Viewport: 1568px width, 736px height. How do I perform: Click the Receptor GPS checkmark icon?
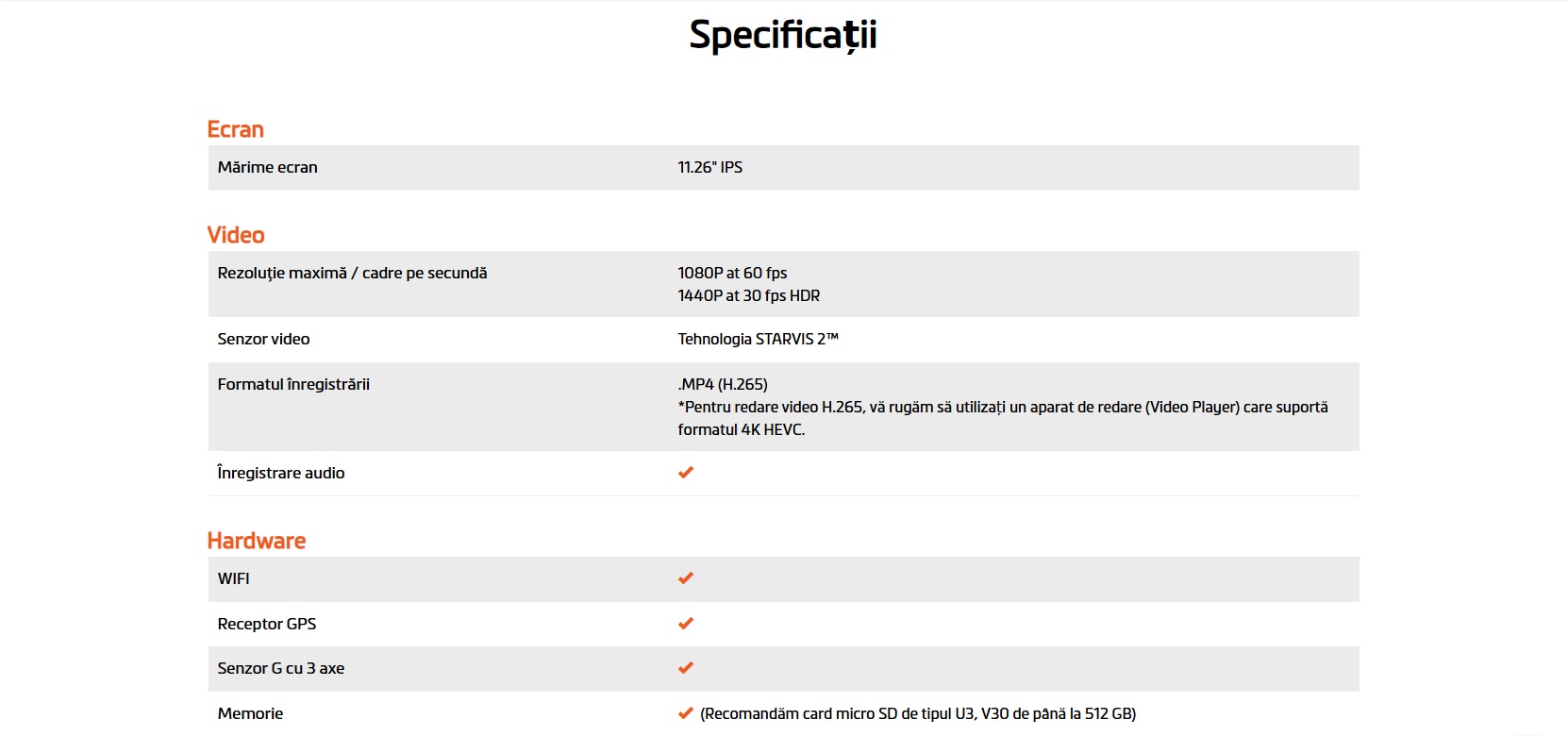[686, 624]
